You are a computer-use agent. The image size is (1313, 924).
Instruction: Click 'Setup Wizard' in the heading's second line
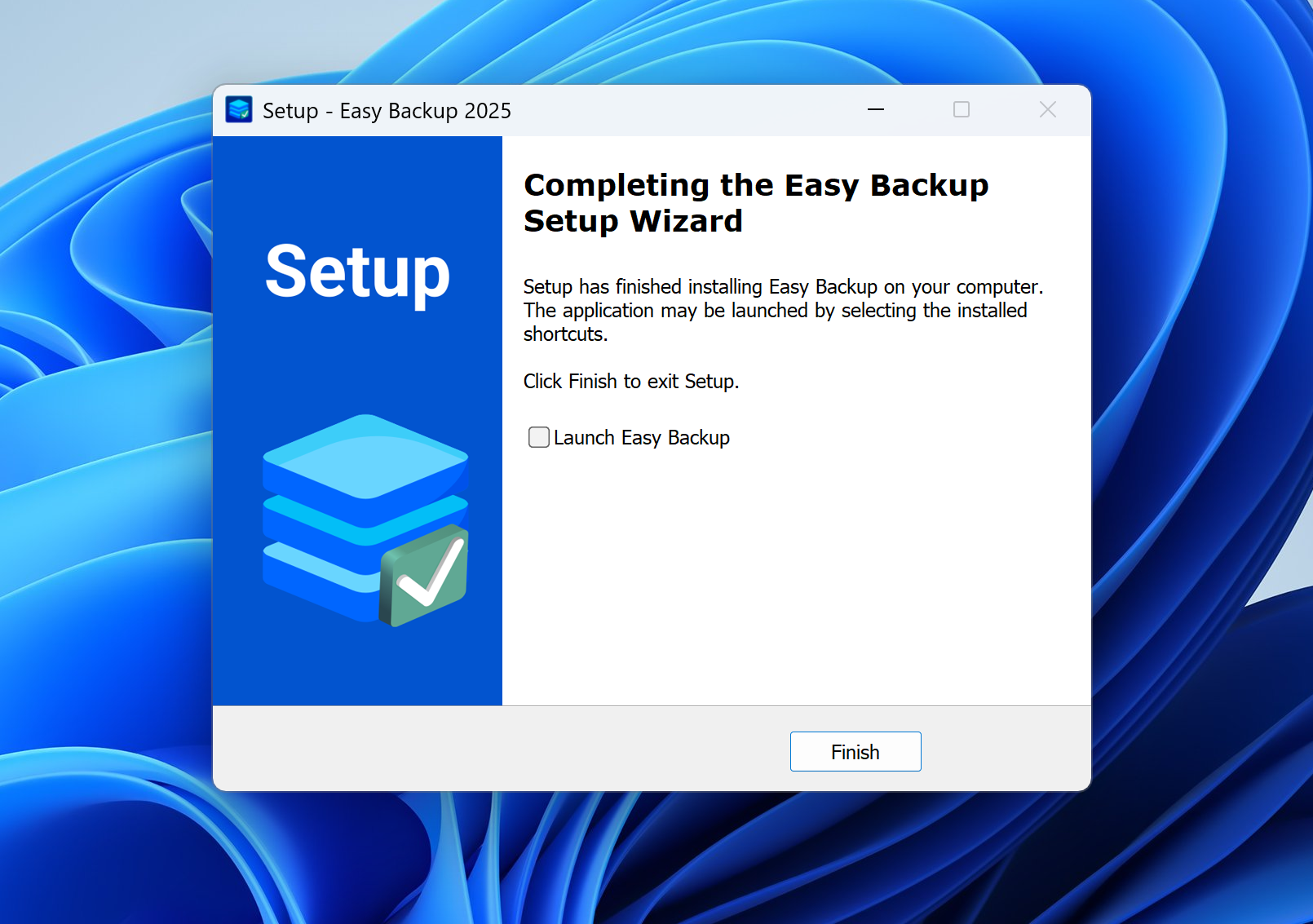pyautogui.click(x=633, y=221)
